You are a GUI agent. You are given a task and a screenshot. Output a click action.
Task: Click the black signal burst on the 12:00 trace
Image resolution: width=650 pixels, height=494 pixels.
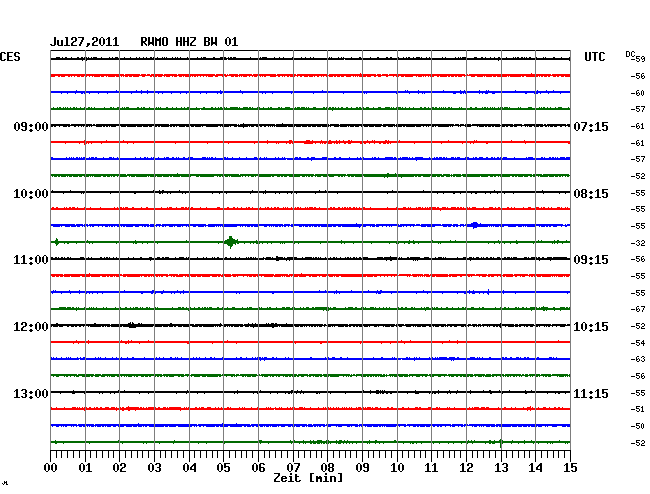tap(132, 325)
